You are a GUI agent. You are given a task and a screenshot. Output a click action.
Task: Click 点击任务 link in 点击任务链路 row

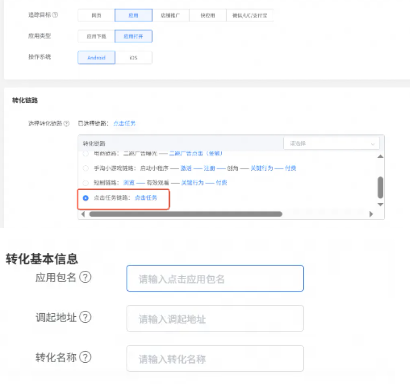tap(146, 198)
